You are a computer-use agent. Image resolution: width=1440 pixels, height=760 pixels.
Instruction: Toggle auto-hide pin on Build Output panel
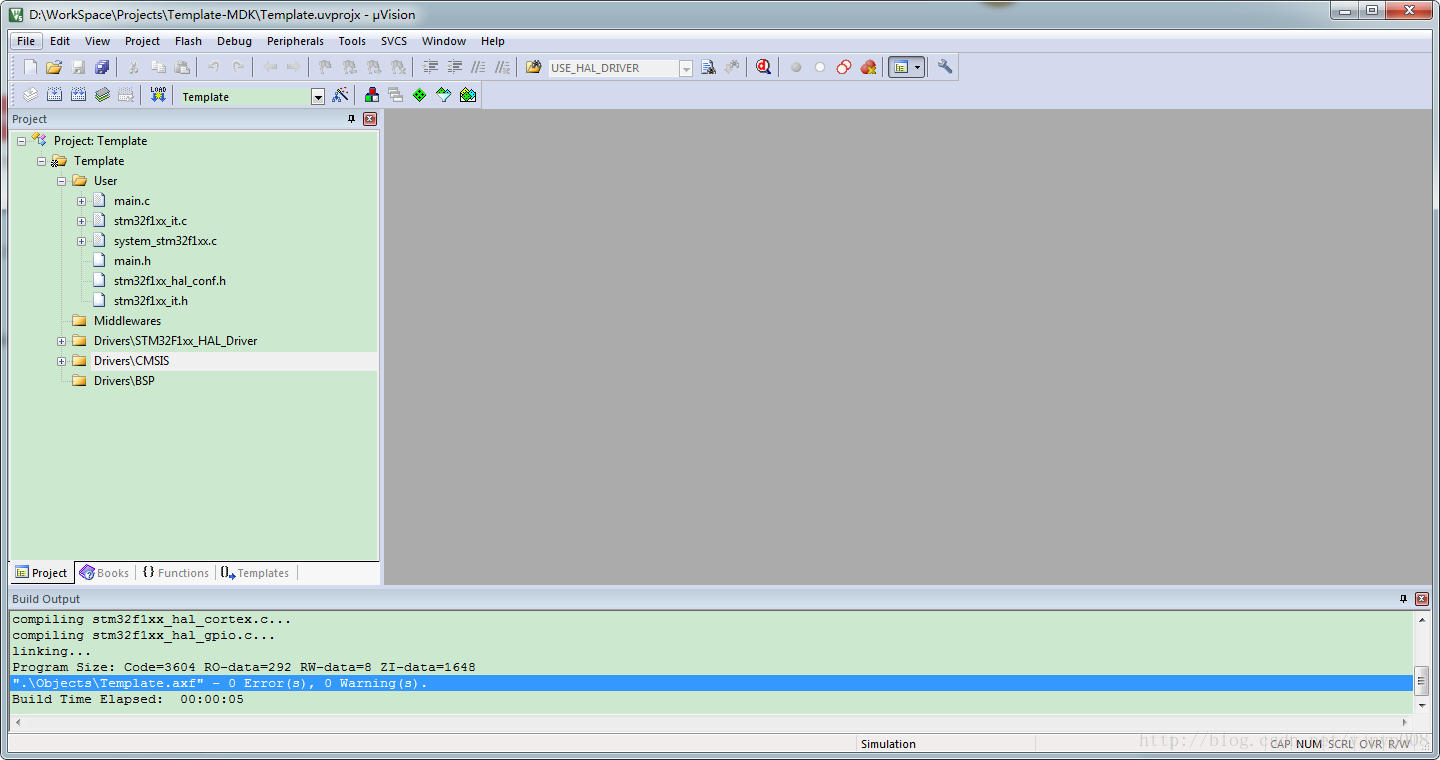click(x=1403, y=599)
